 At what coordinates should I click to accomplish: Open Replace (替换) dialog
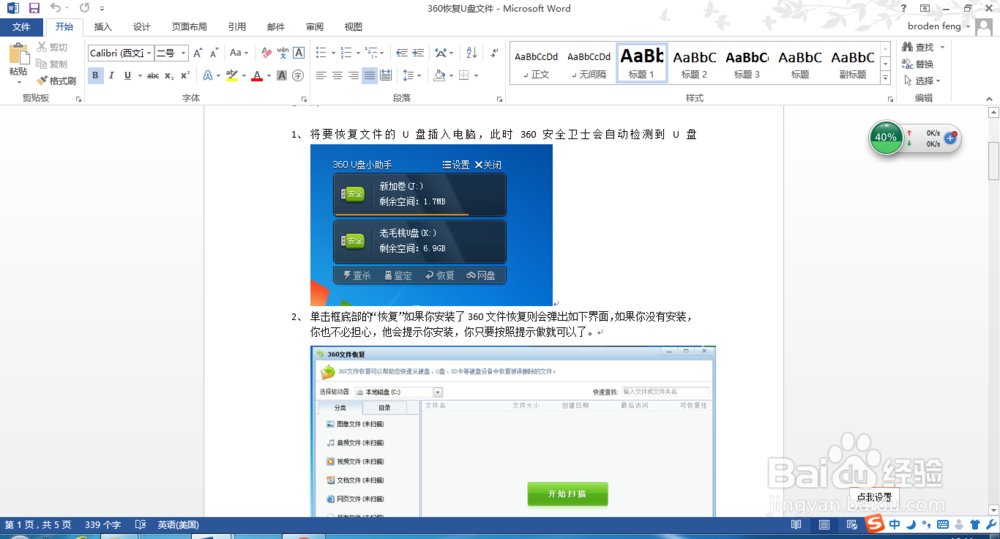coord(918,64)
